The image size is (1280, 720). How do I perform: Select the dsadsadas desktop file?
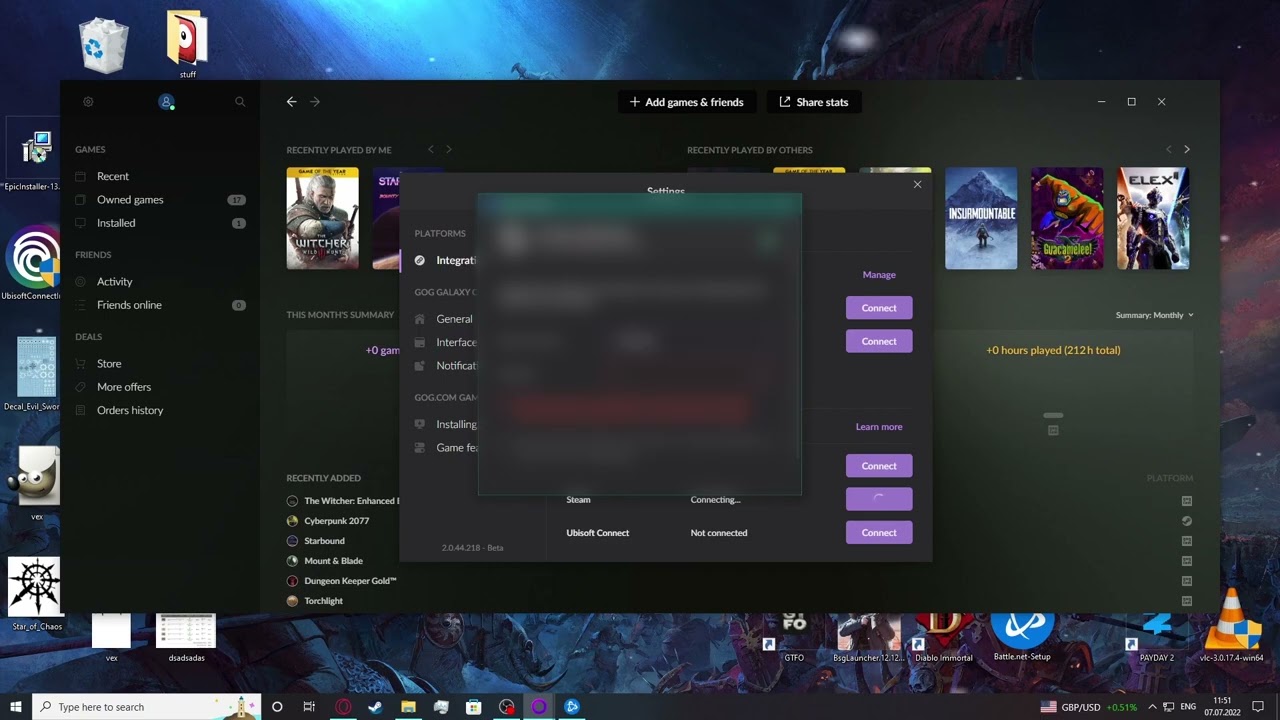[186, 638]
